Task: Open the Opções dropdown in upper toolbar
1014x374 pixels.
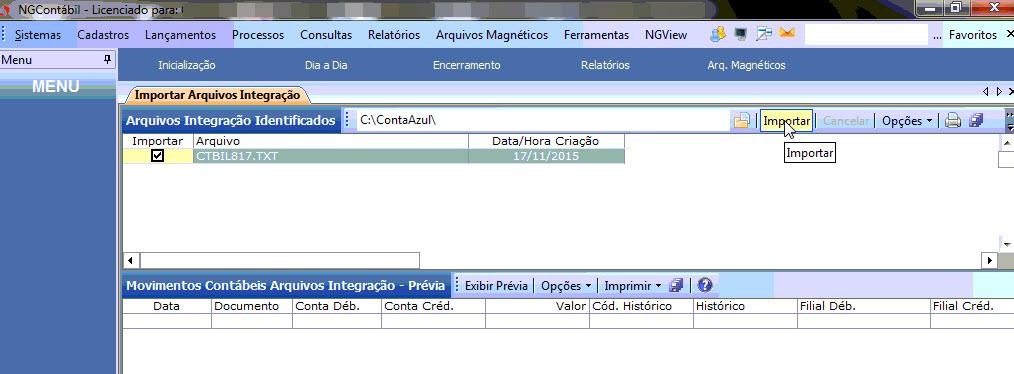Action: click(907, 121)
